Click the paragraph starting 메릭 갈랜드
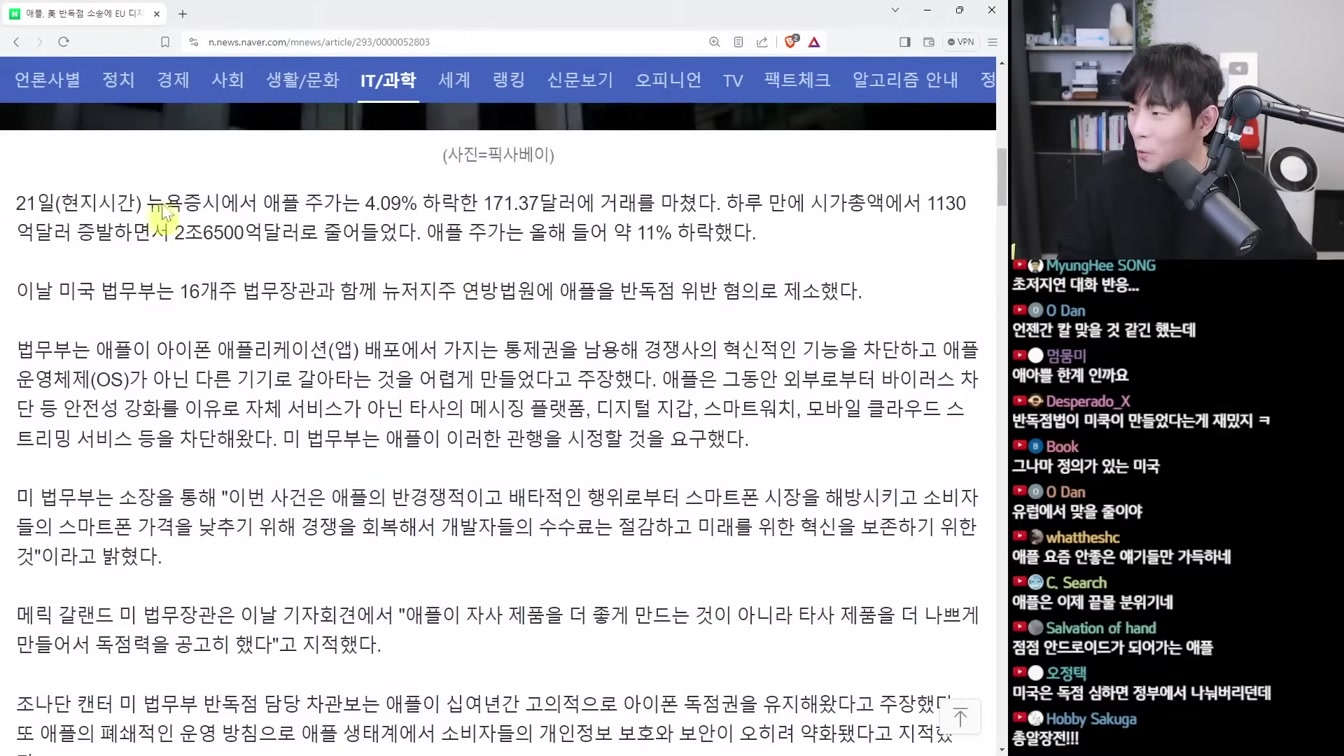1344x756 pixels. pyautogui.click(x=497, y=629)
